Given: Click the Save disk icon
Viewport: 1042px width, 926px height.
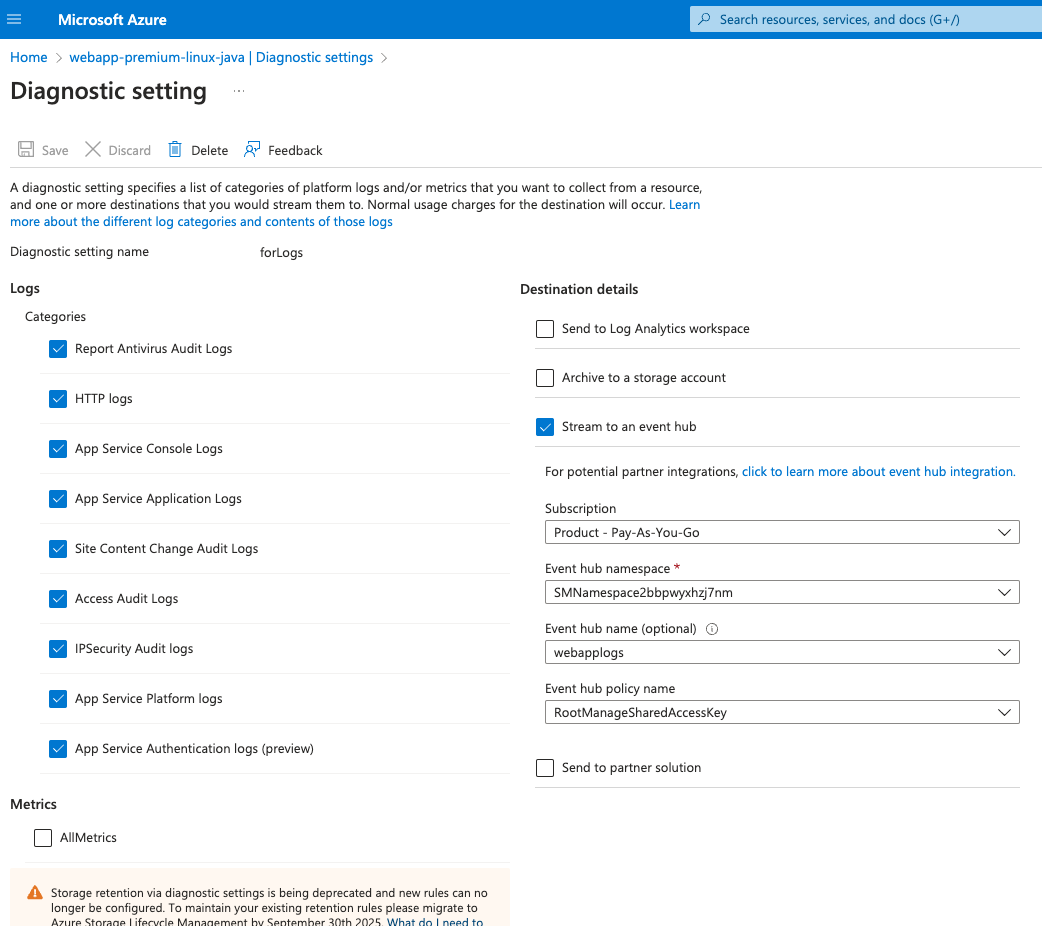Looking at the screenshot, I should pos(27,150).
